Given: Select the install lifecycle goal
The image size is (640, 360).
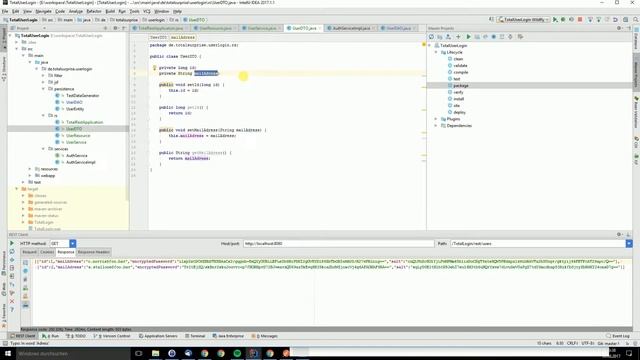Looking at the screenshot, I should (x=458, y=99).
